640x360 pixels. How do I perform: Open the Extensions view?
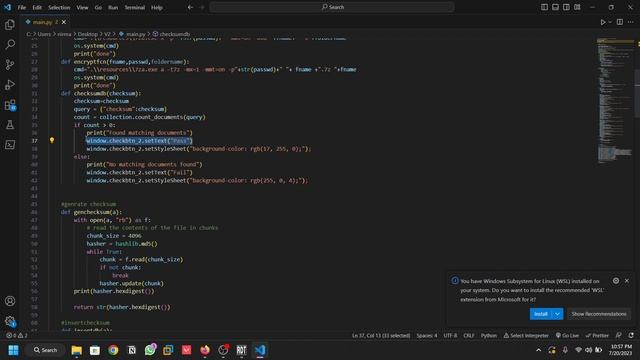(x=10, y=105)
